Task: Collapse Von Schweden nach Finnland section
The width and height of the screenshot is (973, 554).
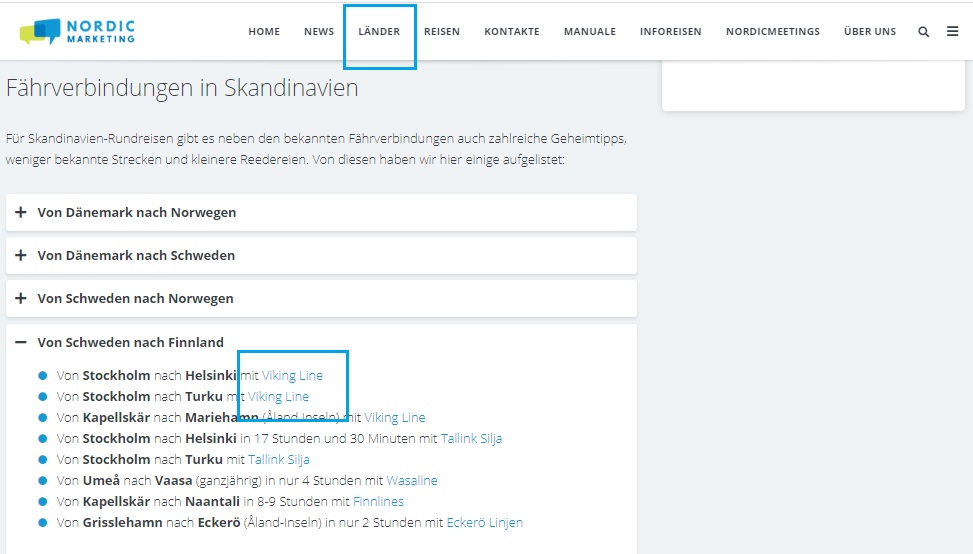Action: [321, 342]
